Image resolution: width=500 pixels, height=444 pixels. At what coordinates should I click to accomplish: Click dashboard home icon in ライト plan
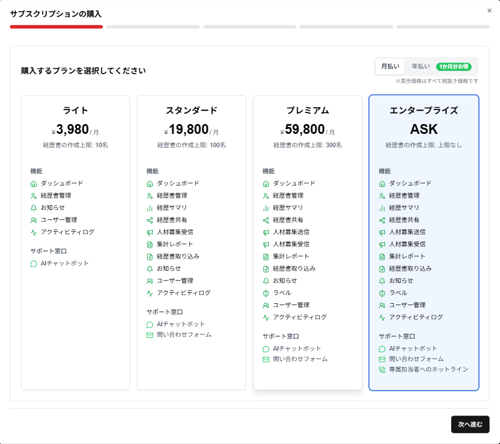[33, 184]
